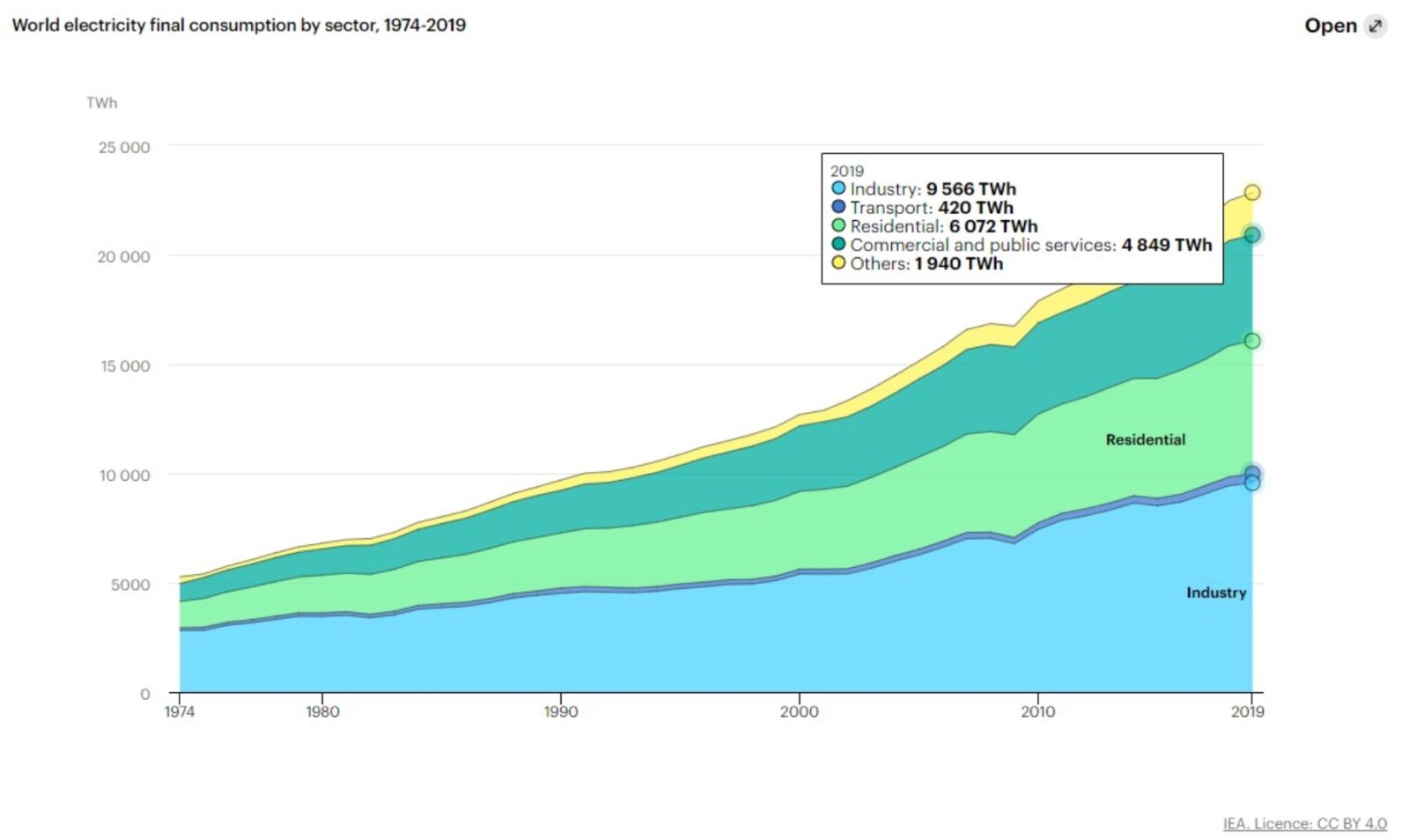Screen dimensions: 1409x840
Task: Select the Others yellow dot in the tooltip
Action: pos(838,262)
